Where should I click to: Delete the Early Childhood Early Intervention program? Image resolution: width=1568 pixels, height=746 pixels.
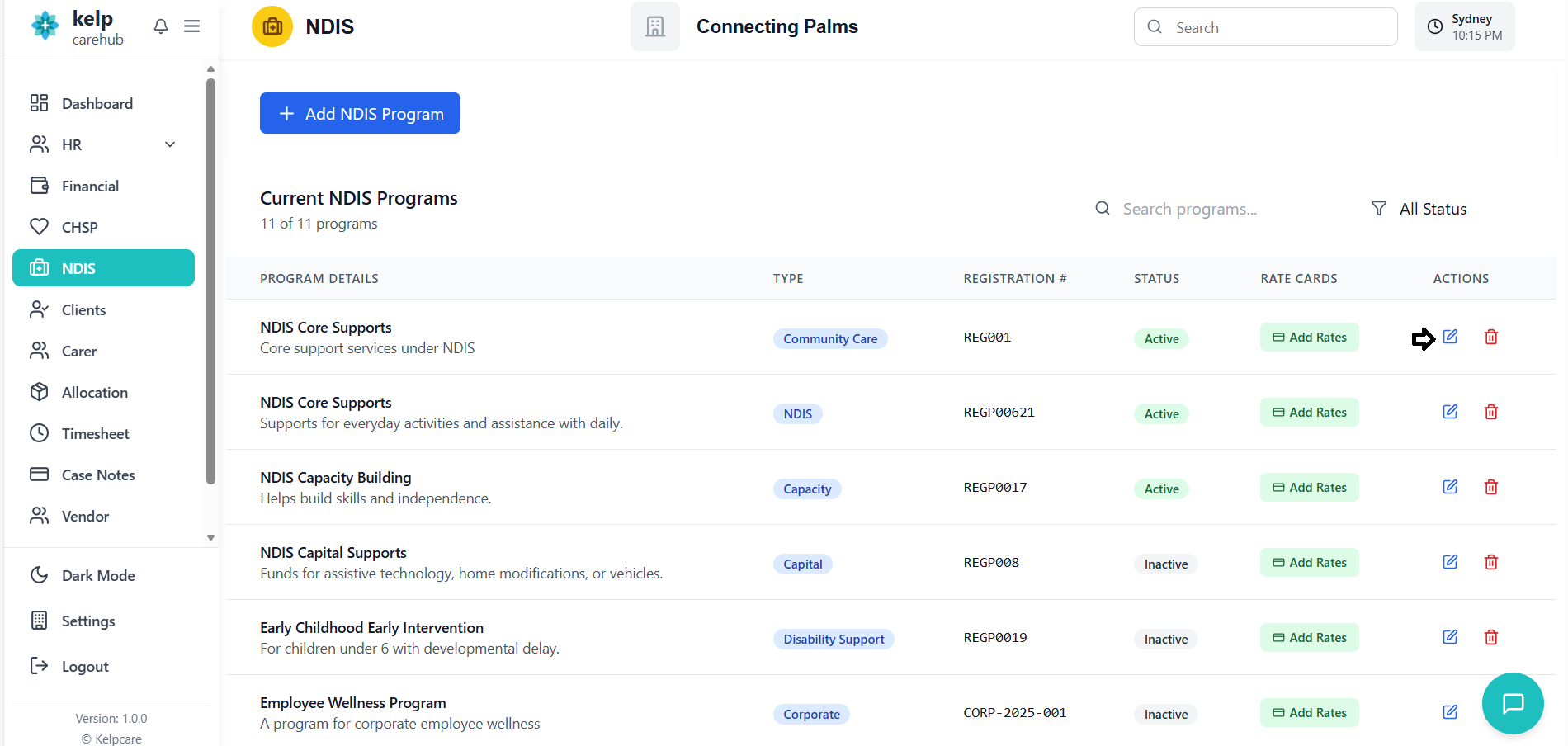(1490, 637)
